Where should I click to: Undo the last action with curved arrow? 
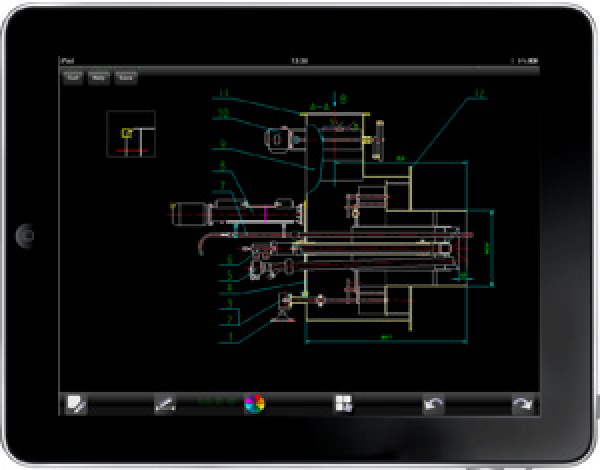(434, 404)
